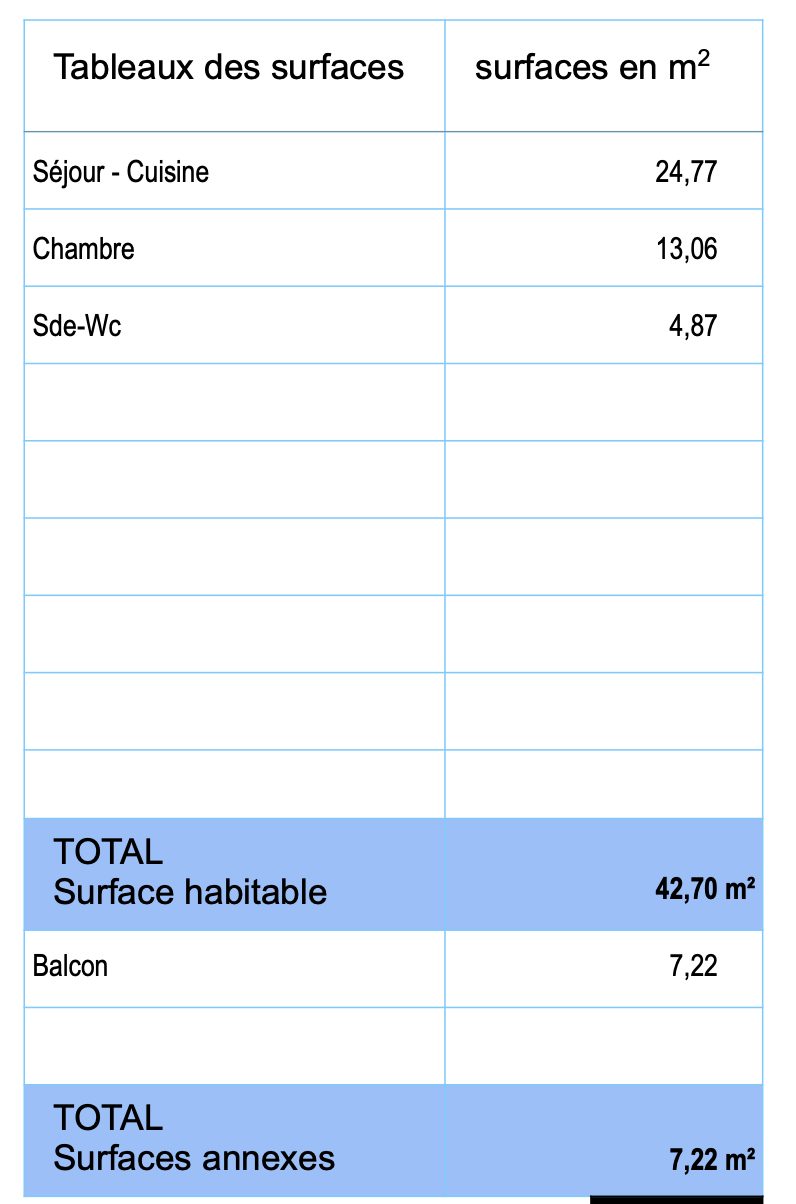796x1204 pixels.
Task: Click the "Séjour - Cuisine" row label
Action: 121,172
